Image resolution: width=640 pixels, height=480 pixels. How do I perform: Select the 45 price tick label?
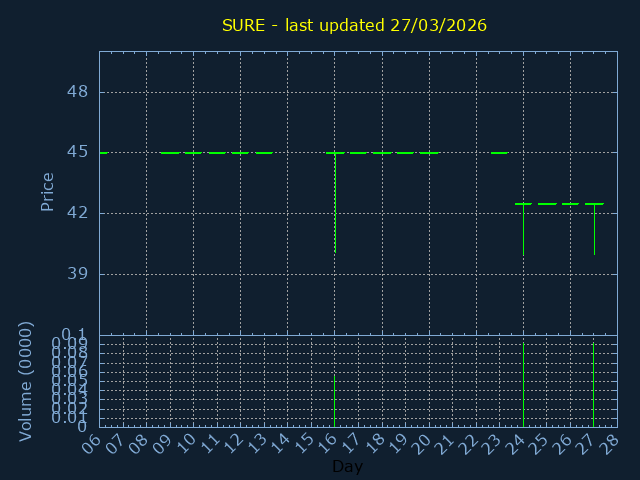77,152
